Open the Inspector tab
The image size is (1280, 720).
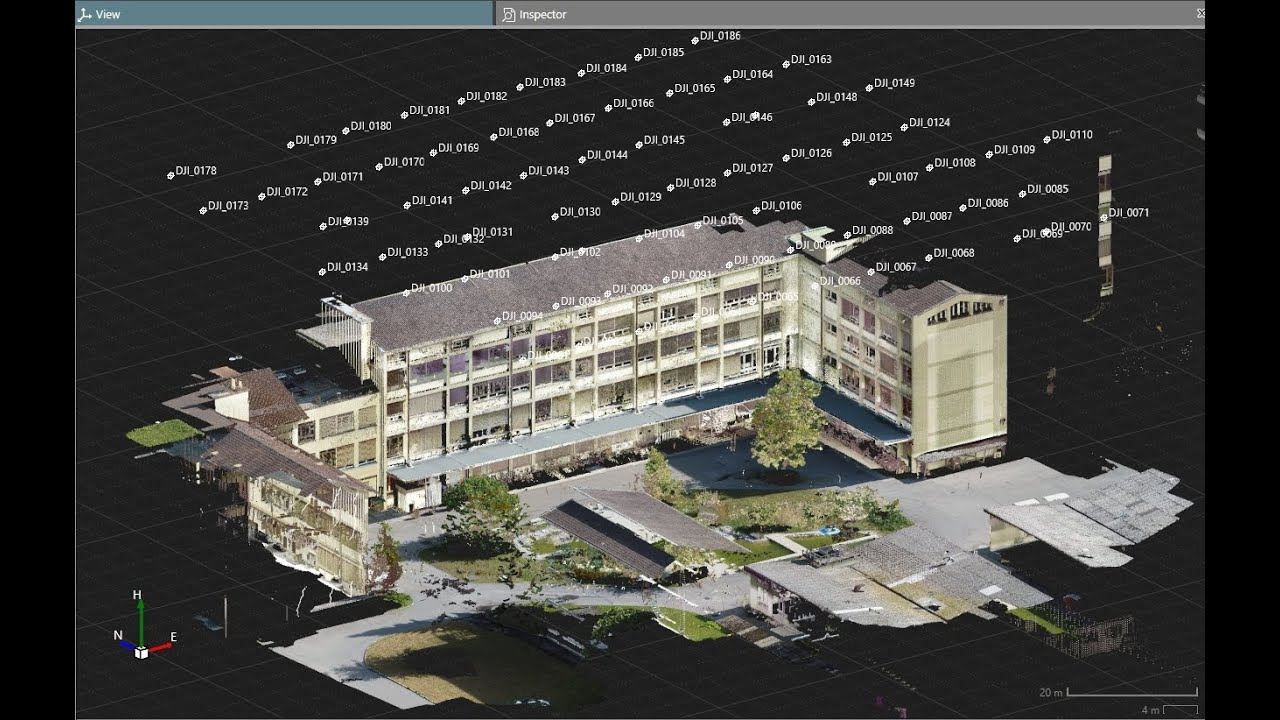click(850, 14)
